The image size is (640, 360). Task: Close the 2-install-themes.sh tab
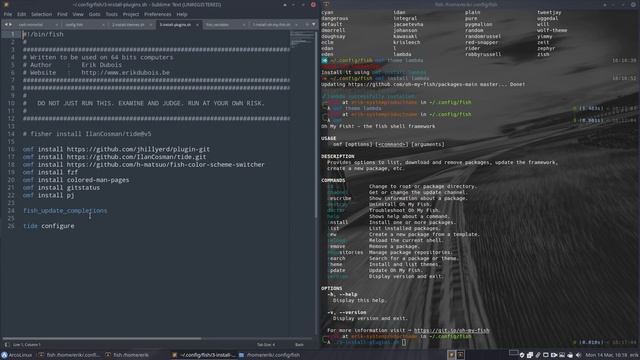click(x=151, y=25)
